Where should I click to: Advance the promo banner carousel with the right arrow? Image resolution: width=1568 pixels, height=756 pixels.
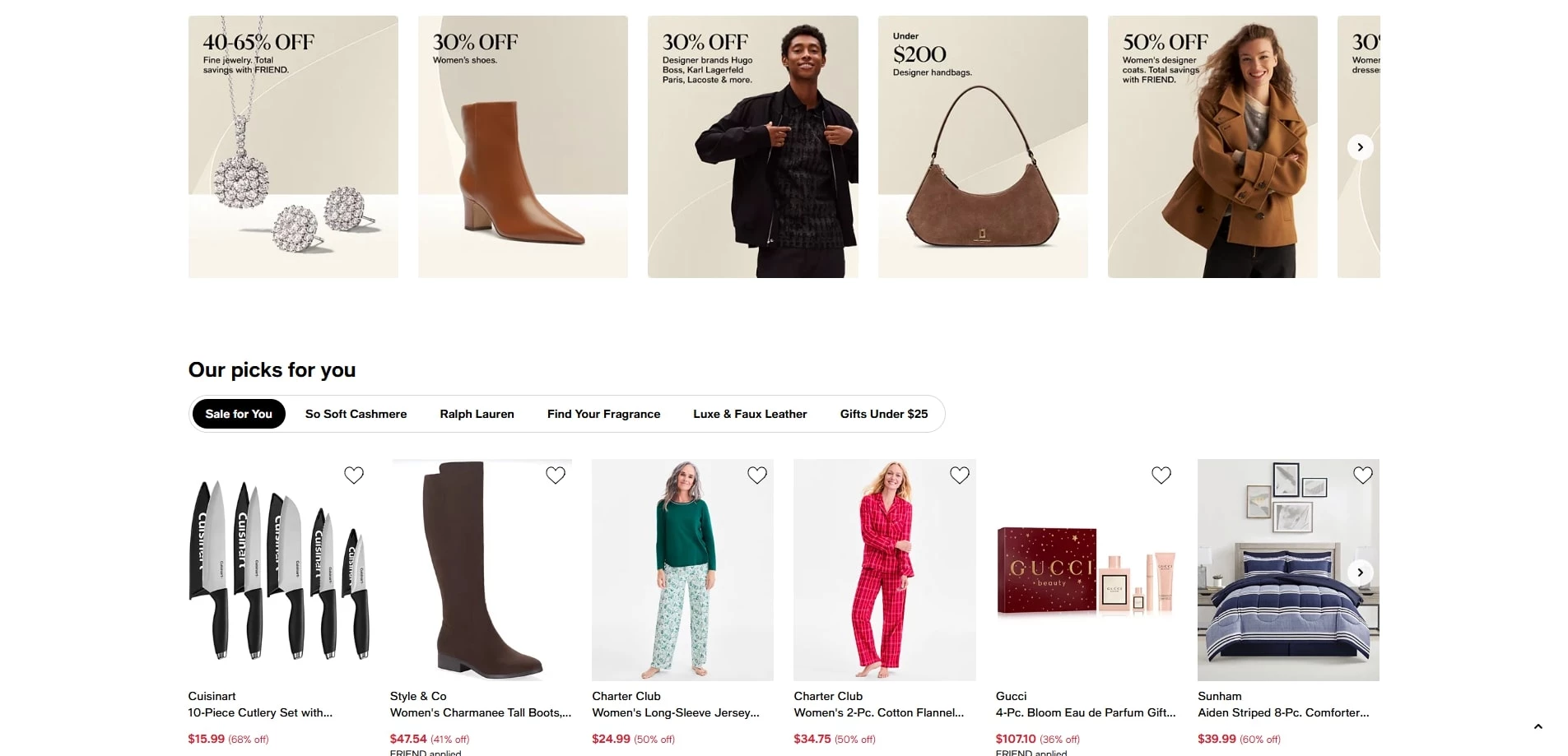click(x=1360, y=146)
